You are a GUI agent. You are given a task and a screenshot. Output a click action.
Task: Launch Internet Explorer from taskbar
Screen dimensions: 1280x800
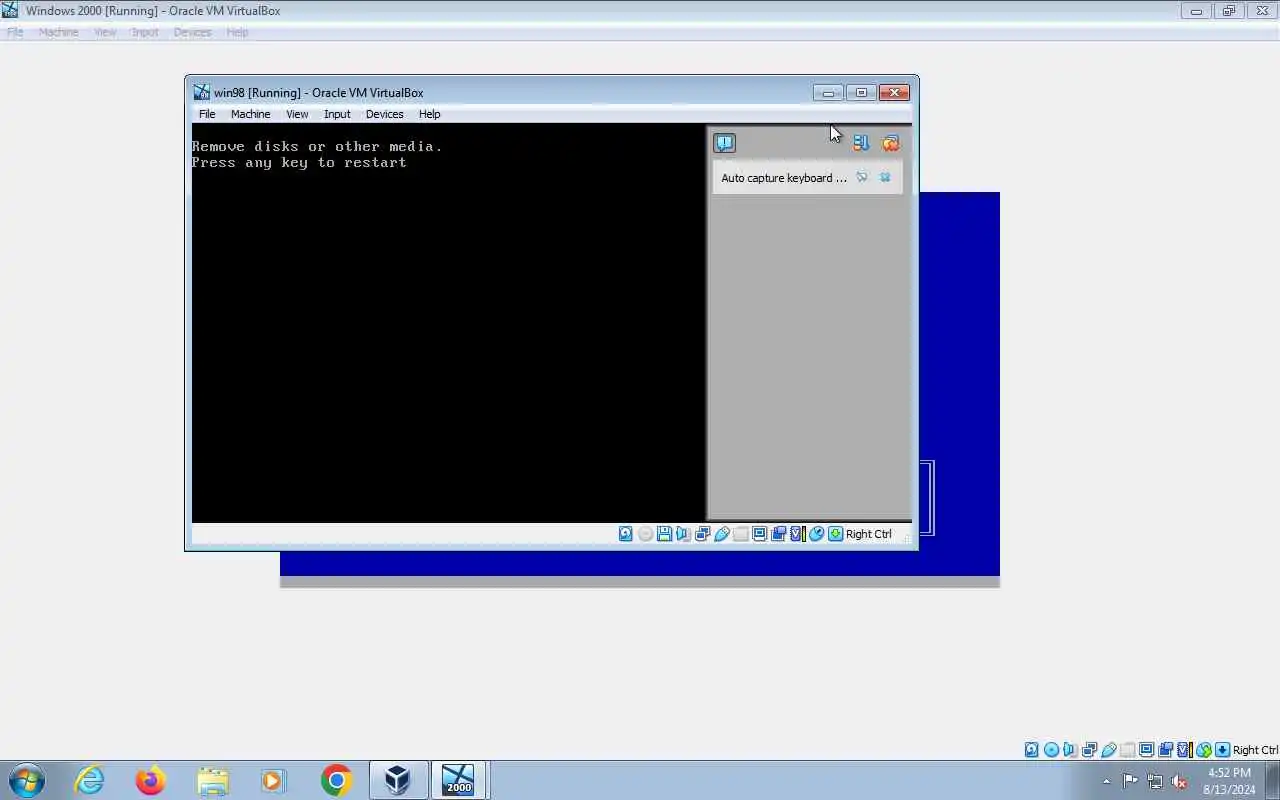point(90,780)
